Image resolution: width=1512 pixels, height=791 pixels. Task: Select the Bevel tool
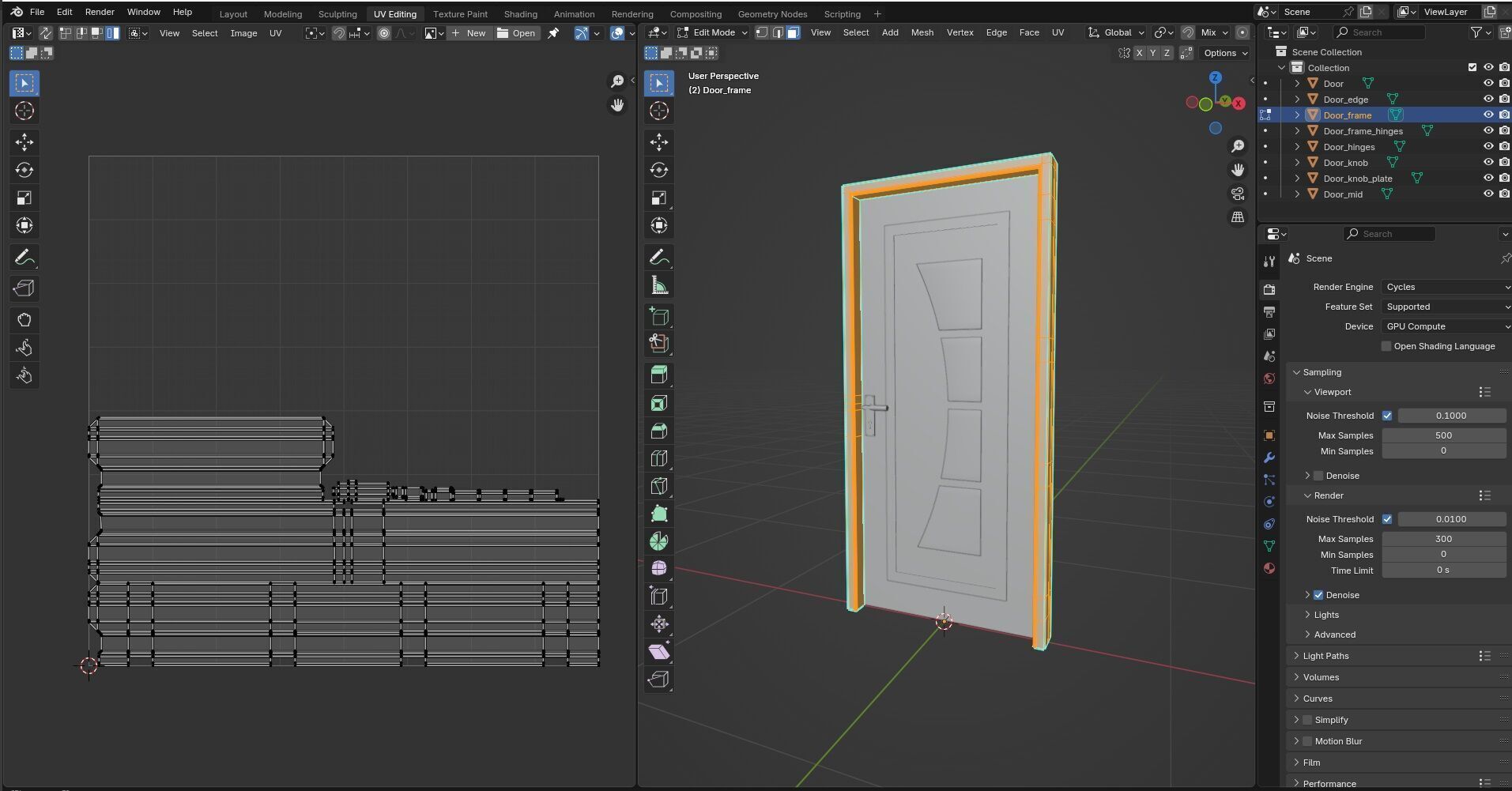(x=659, y=431)
